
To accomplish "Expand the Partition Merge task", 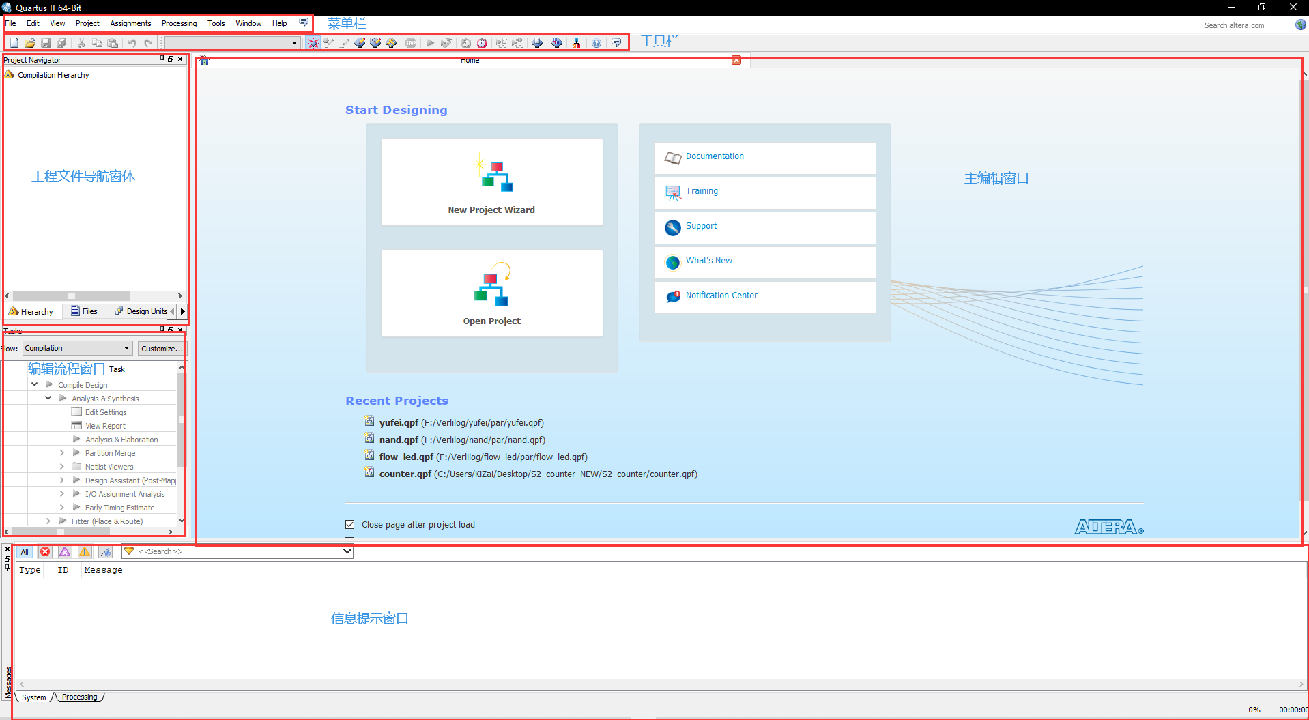I will point(62,453).
